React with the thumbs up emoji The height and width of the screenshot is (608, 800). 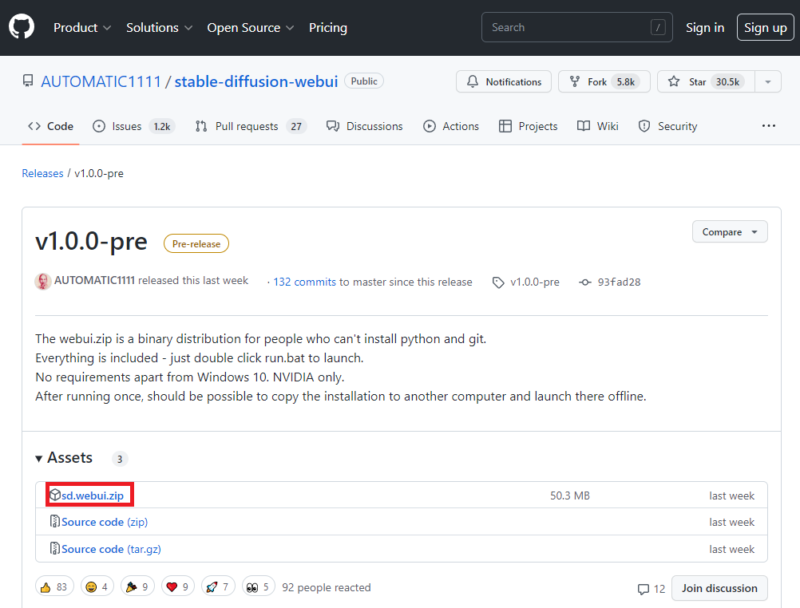tap(54, 586)
